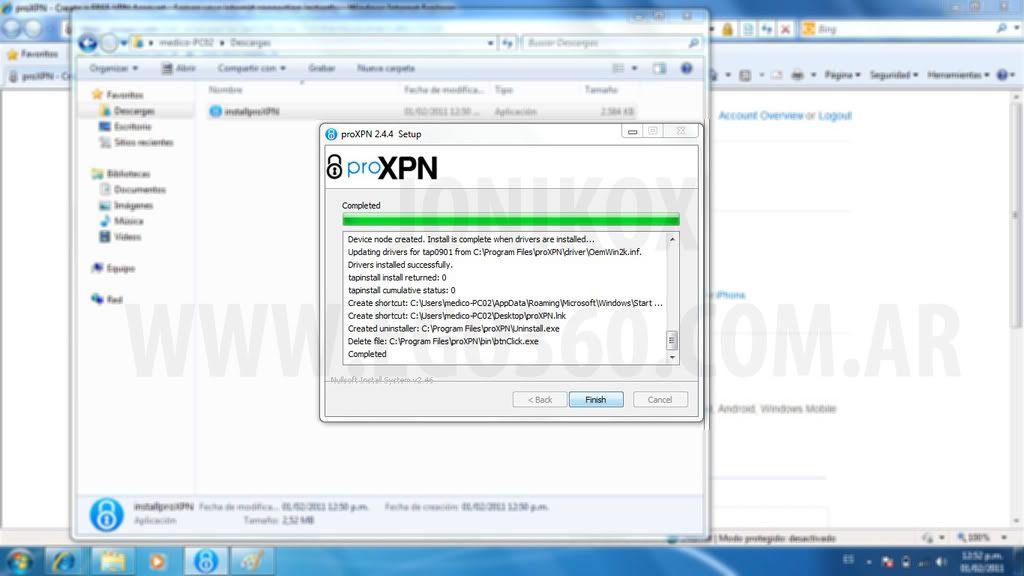Go forward in the Explorer window
Viewport: 1024px width, 576px height.
pos(109,43)
